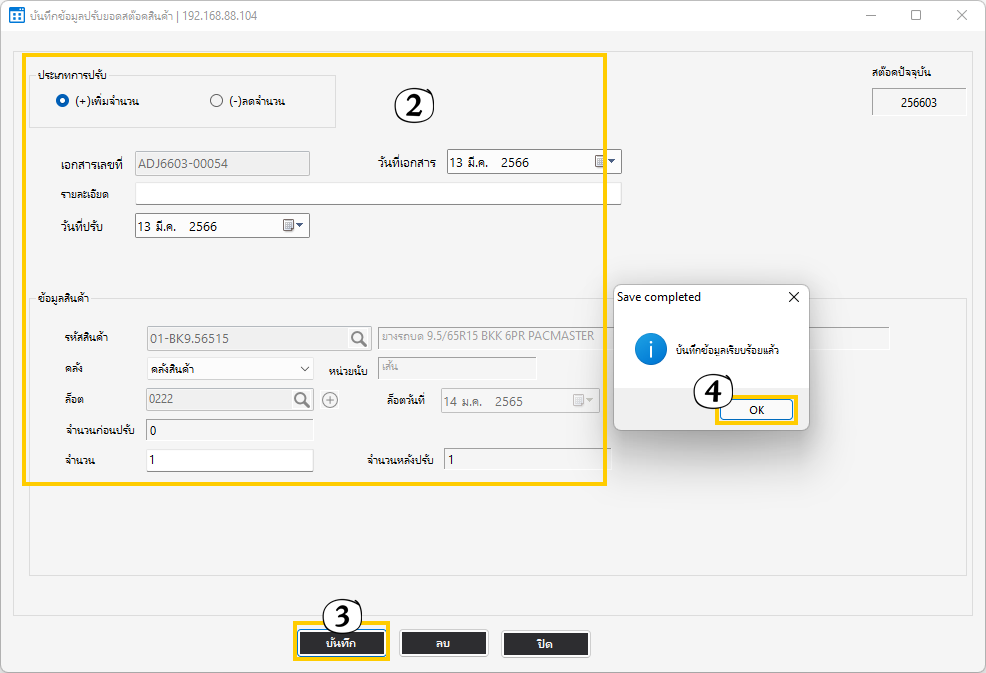The image size is (986, 673).
Task: Click the บันทึก save button
Action: coord(341,643)
